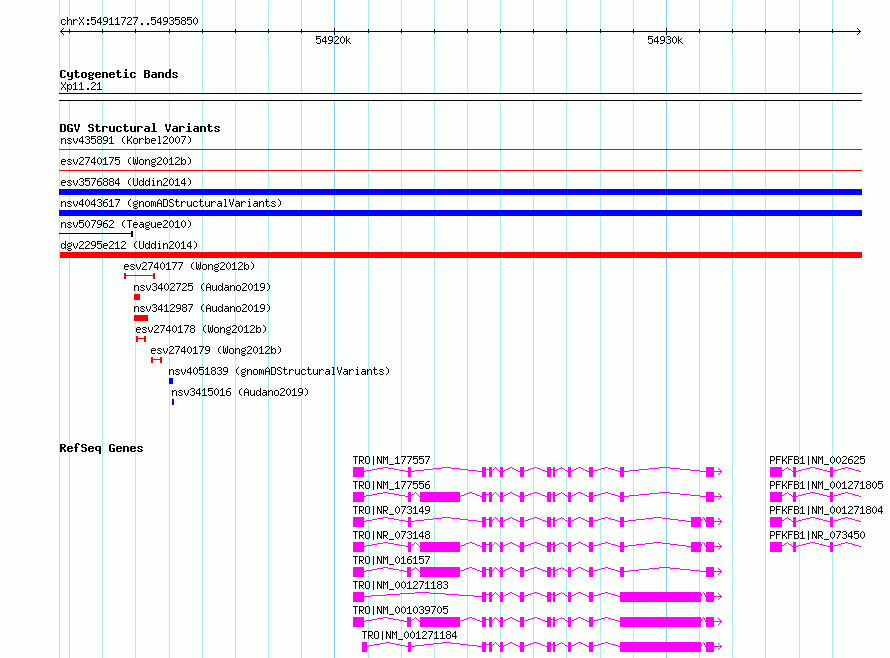Click the chrX:54911727..54935850 position label

[129, 21]
